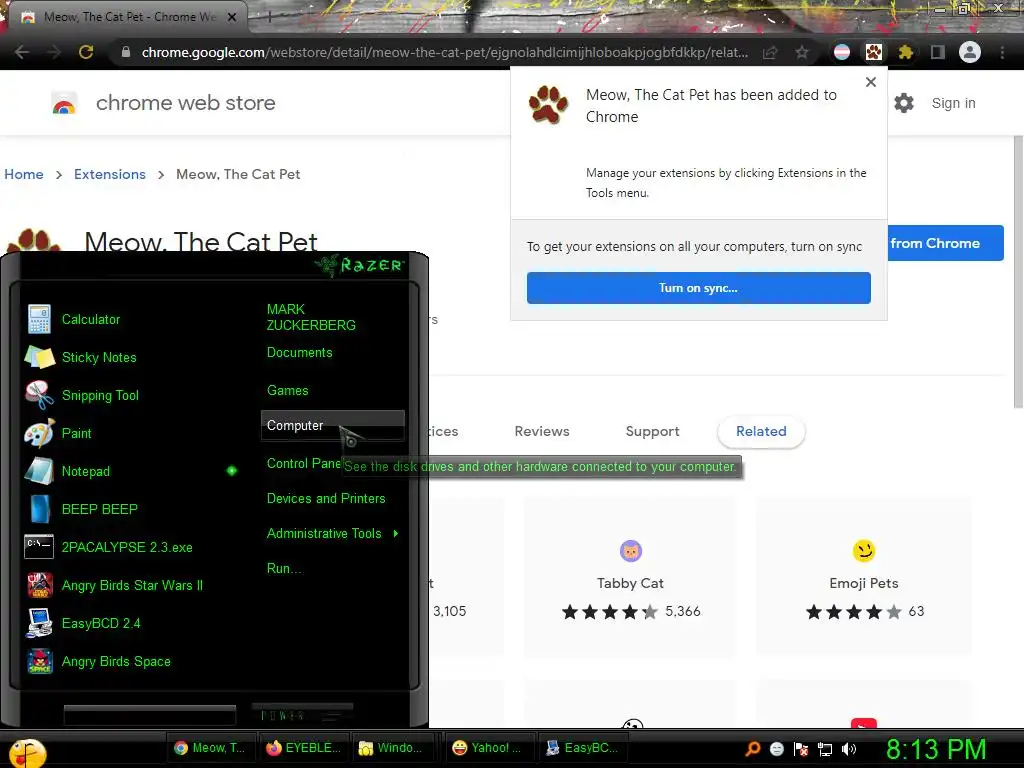Click Turn on sync button
Viewport: 1024px width, 768px height.
pyautogui.click(x=698, y=288)
